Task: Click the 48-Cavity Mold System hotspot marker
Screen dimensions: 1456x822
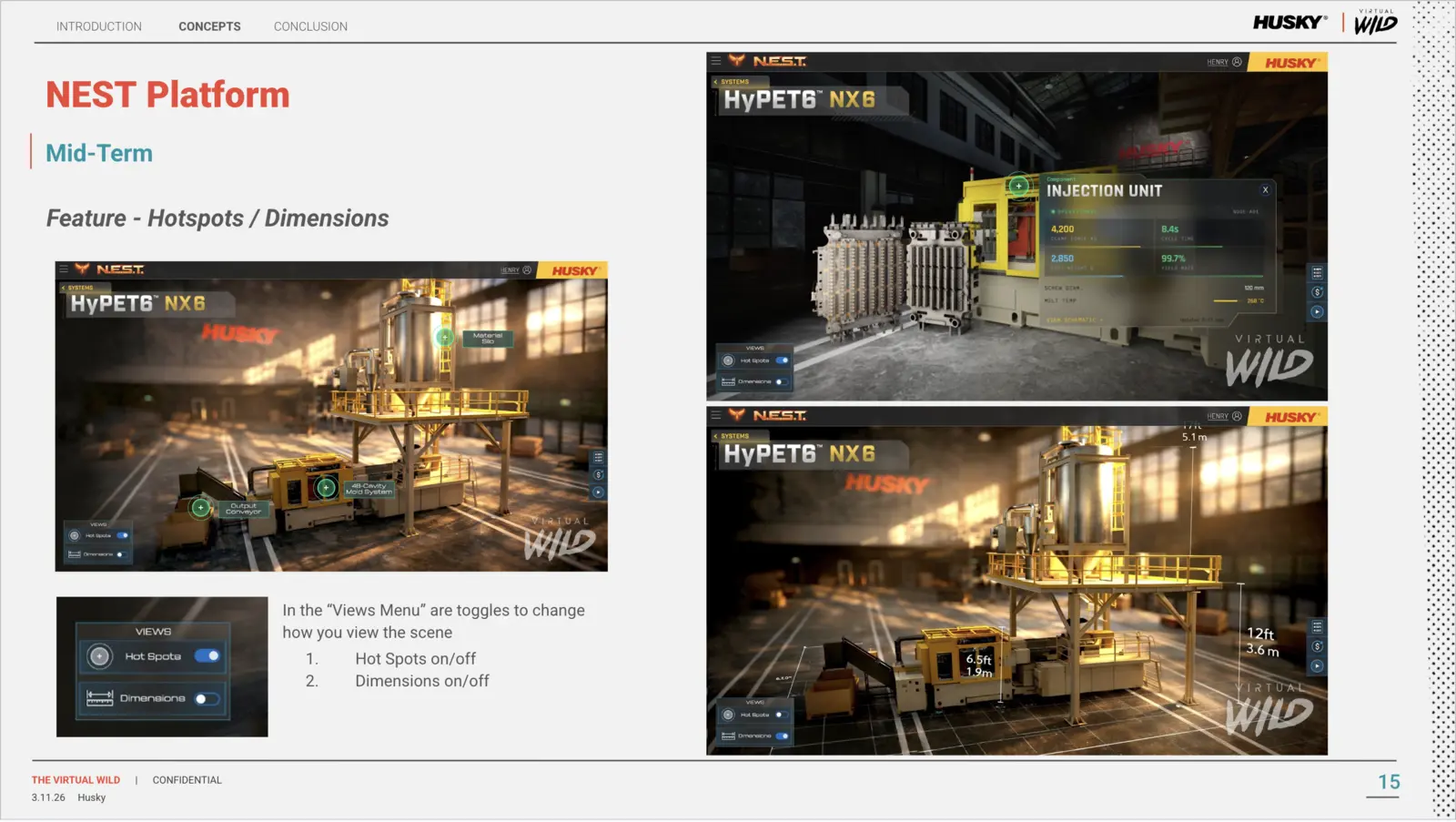Action: pyautogui.click(x=326, y=488)
